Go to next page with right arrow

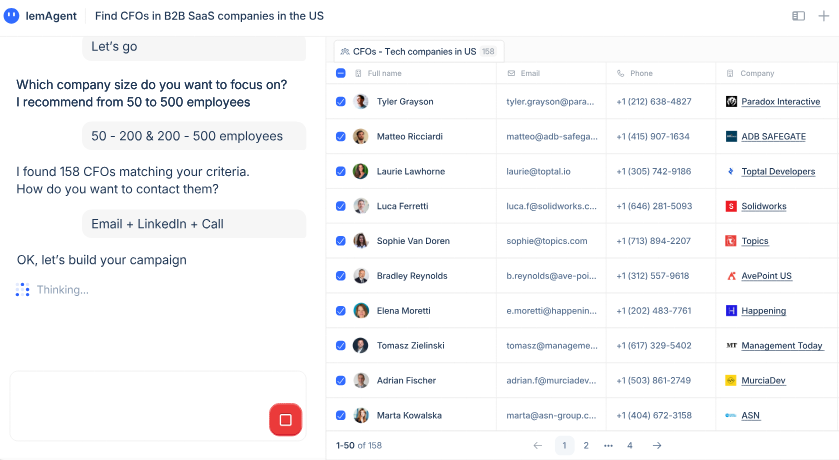657,446
